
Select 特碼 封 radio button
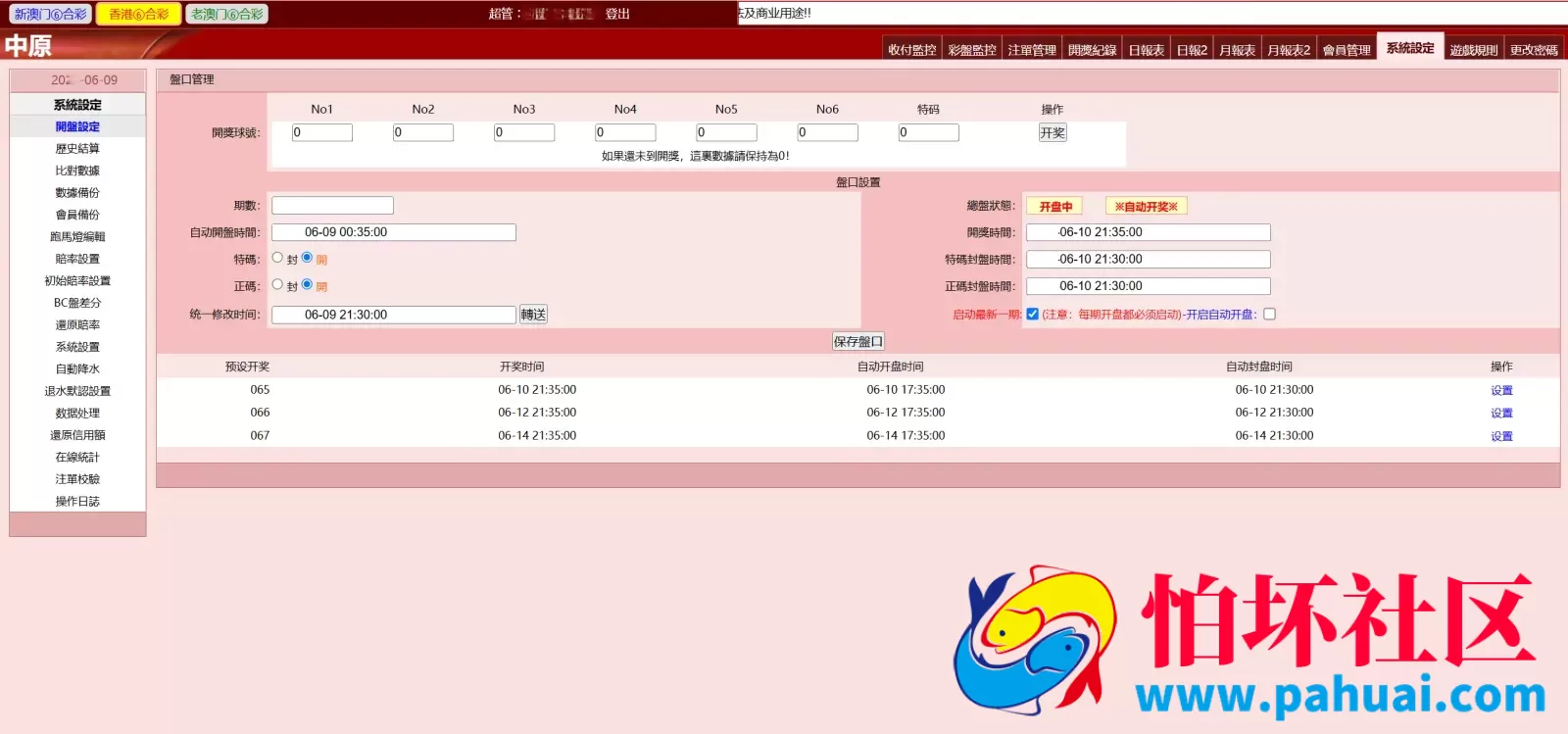(277, 258)
